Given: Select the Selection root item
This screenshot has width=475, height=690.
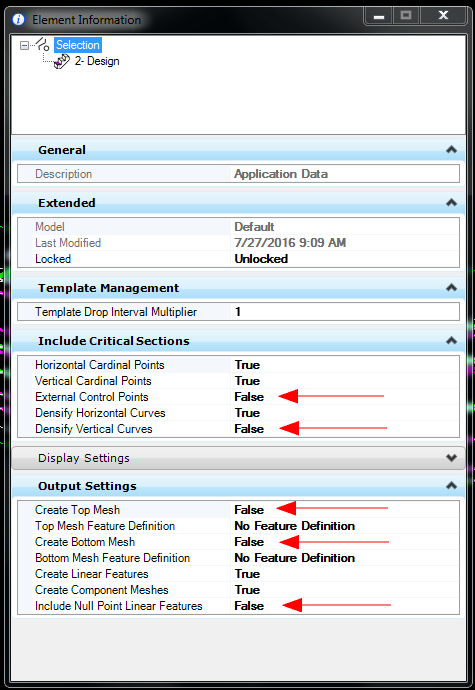Looking at the screenshot, I should [77, 45].
